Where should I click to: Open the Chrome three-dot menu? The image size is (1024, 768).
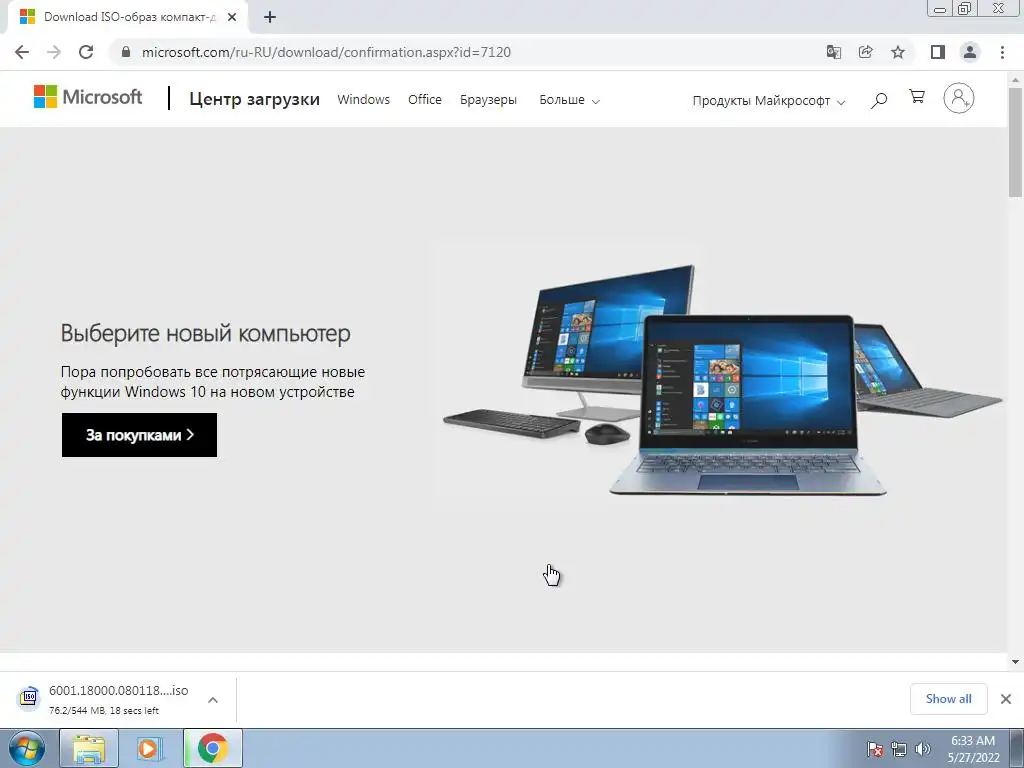point(1002,52)
